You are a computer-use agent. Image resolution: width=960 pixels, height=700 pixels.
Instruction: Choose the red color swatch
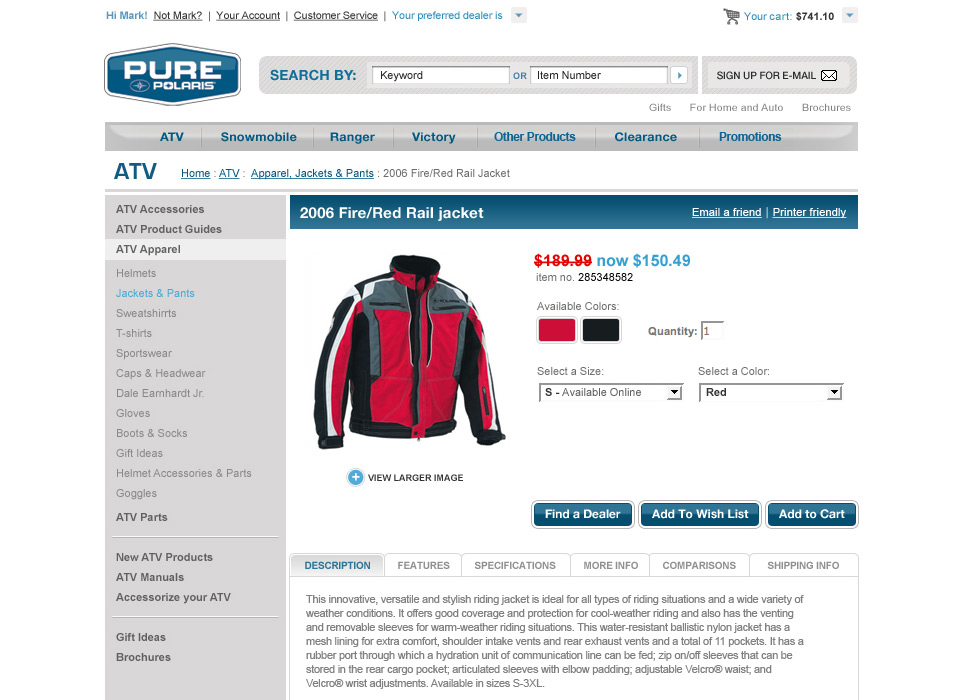(x=557, y=330)
